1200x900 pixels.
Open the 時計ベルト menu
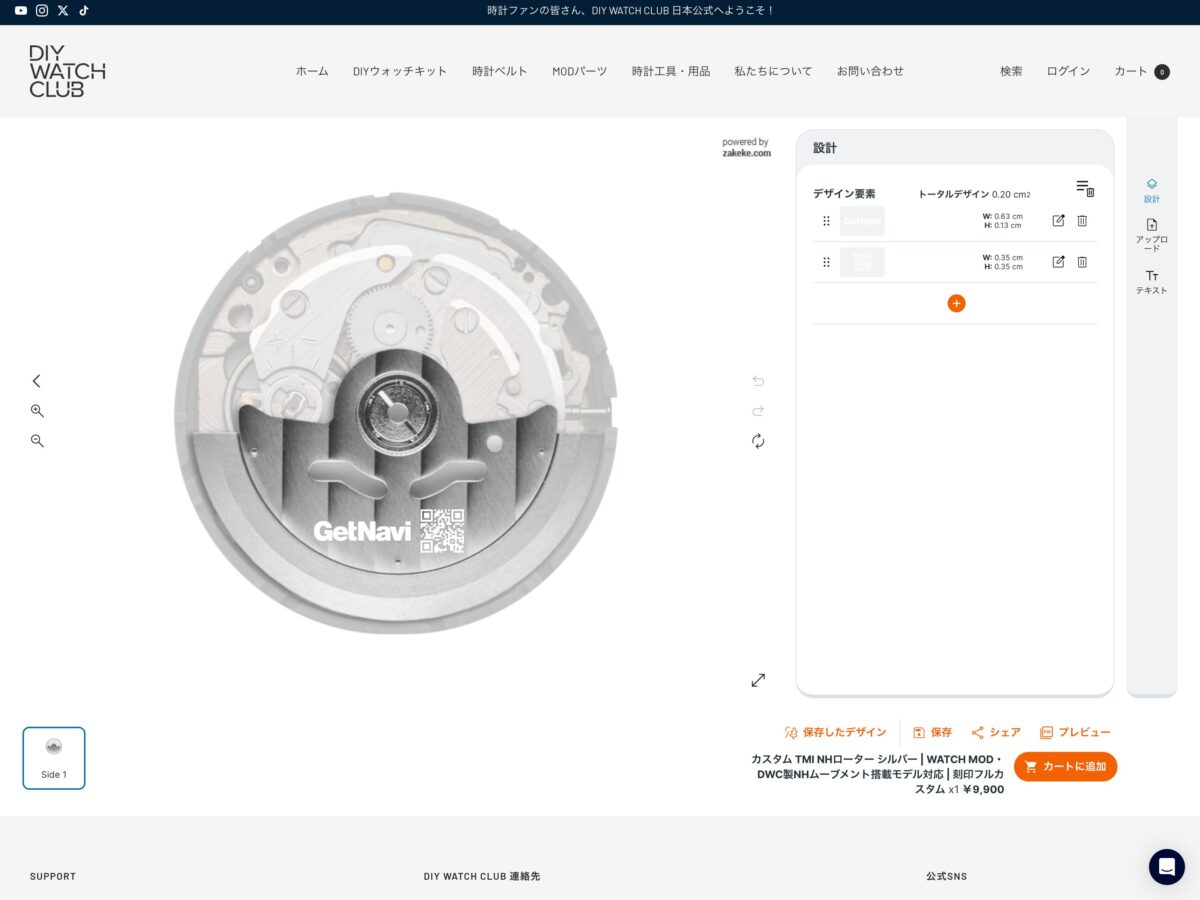(x=500, y=71)
